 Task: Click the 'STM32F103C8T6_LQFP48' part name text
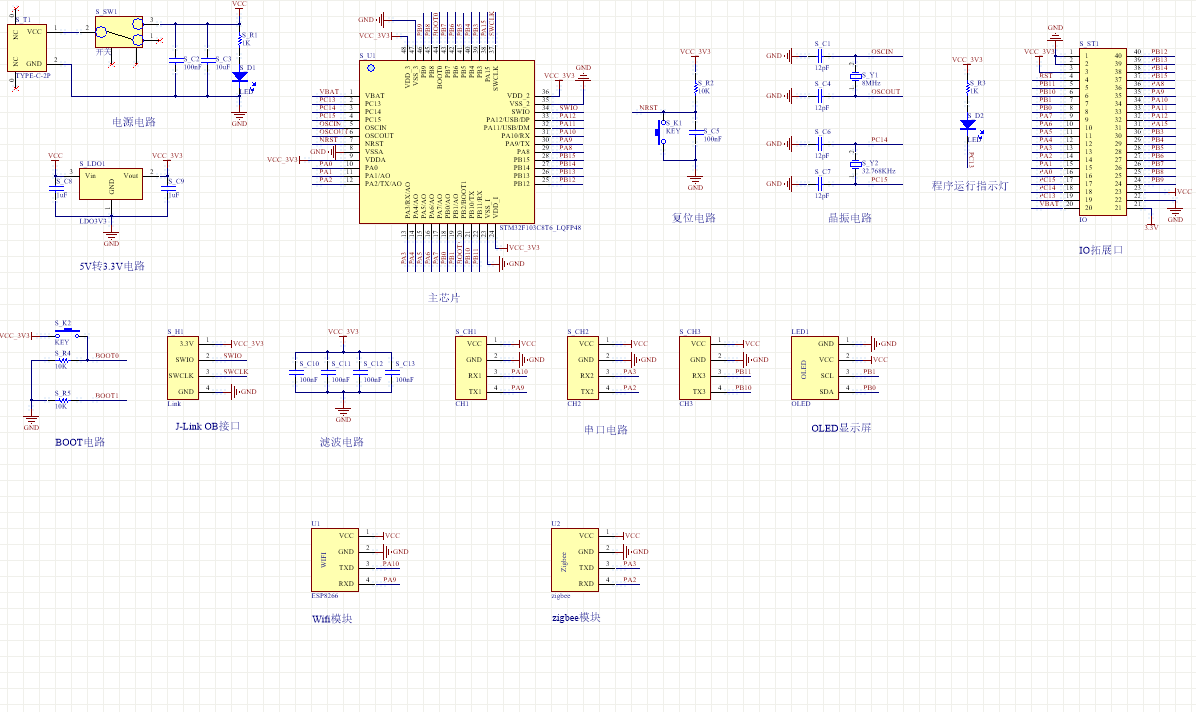coord(540,227)
